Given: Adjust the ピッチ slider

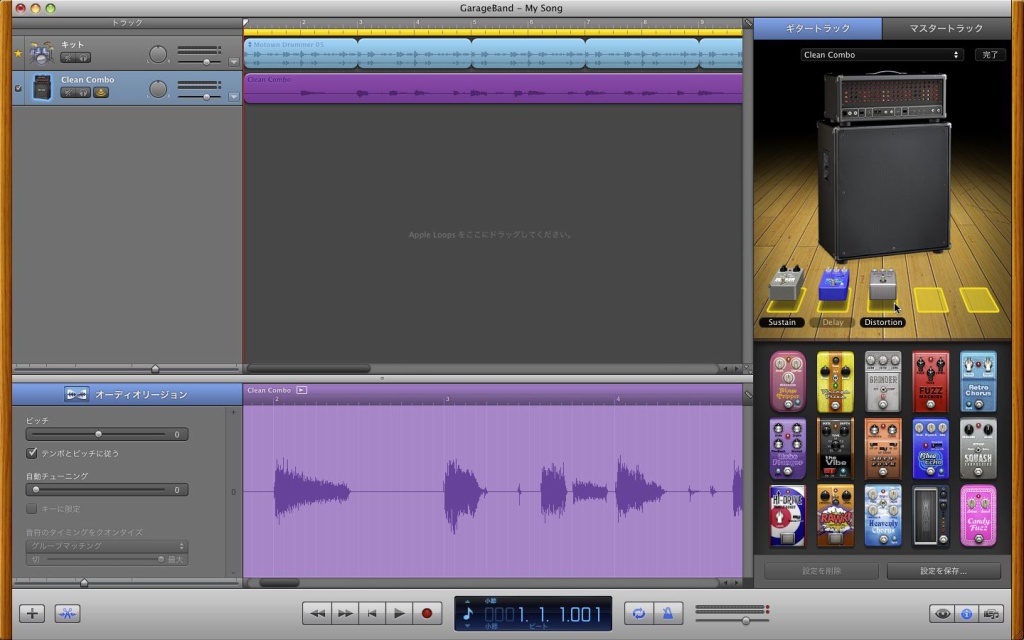Looking at the screenshot, I should click(98, 434).
